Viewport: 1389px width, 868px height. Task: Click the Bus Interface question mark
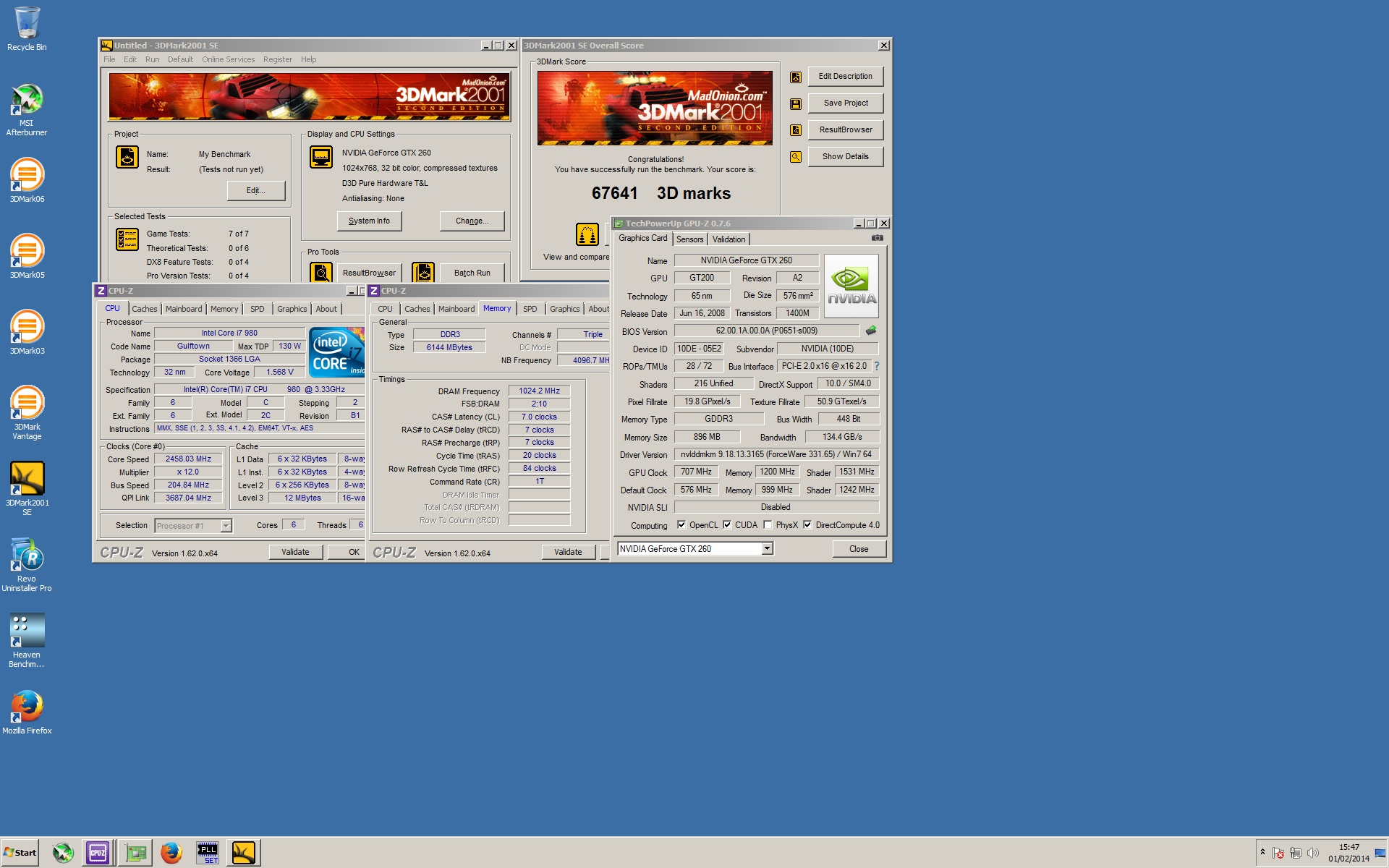tap(877, 366)
